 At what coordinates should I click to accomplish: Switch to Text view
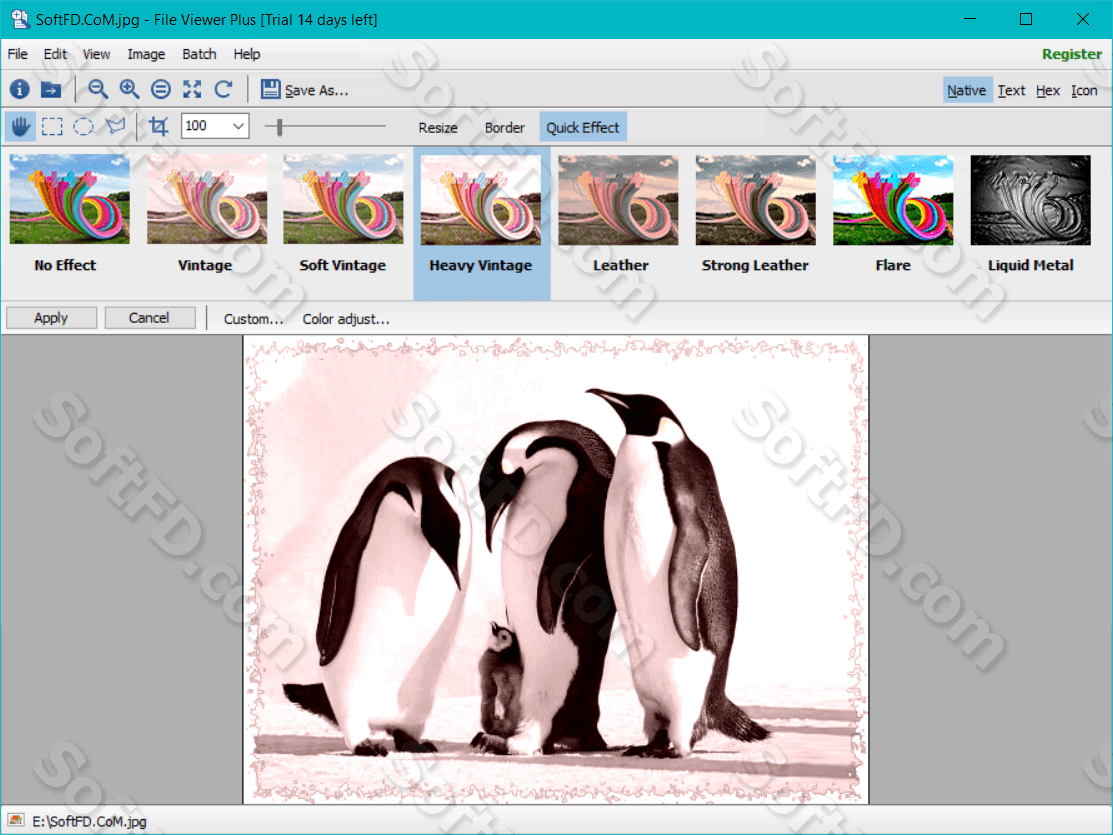pos(1011,90)
